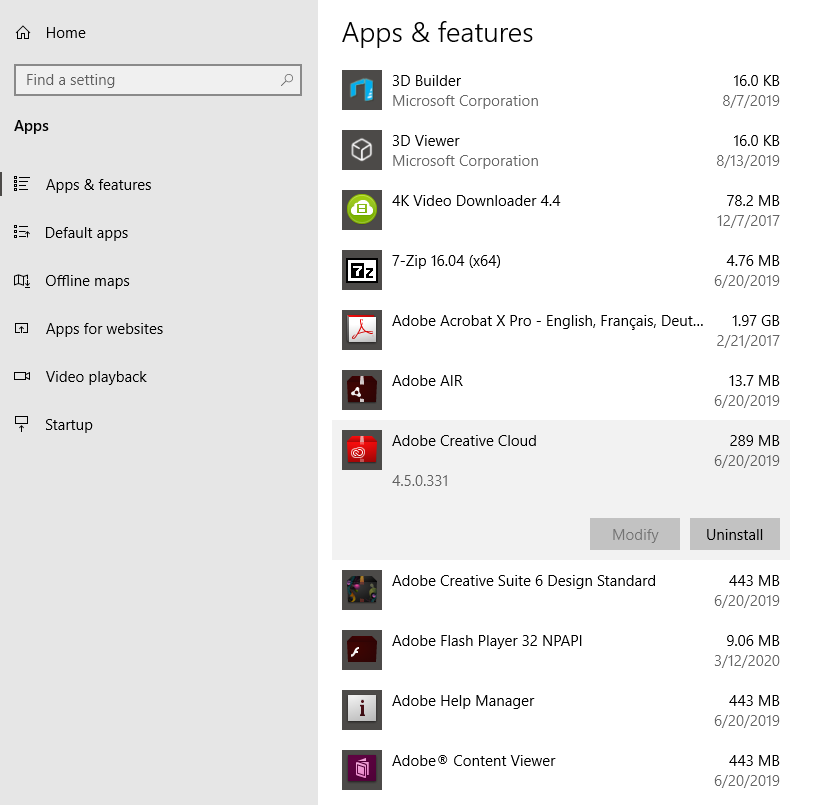Click Microsoft Corporation under 3D Viewer

[x=465, y=161]
